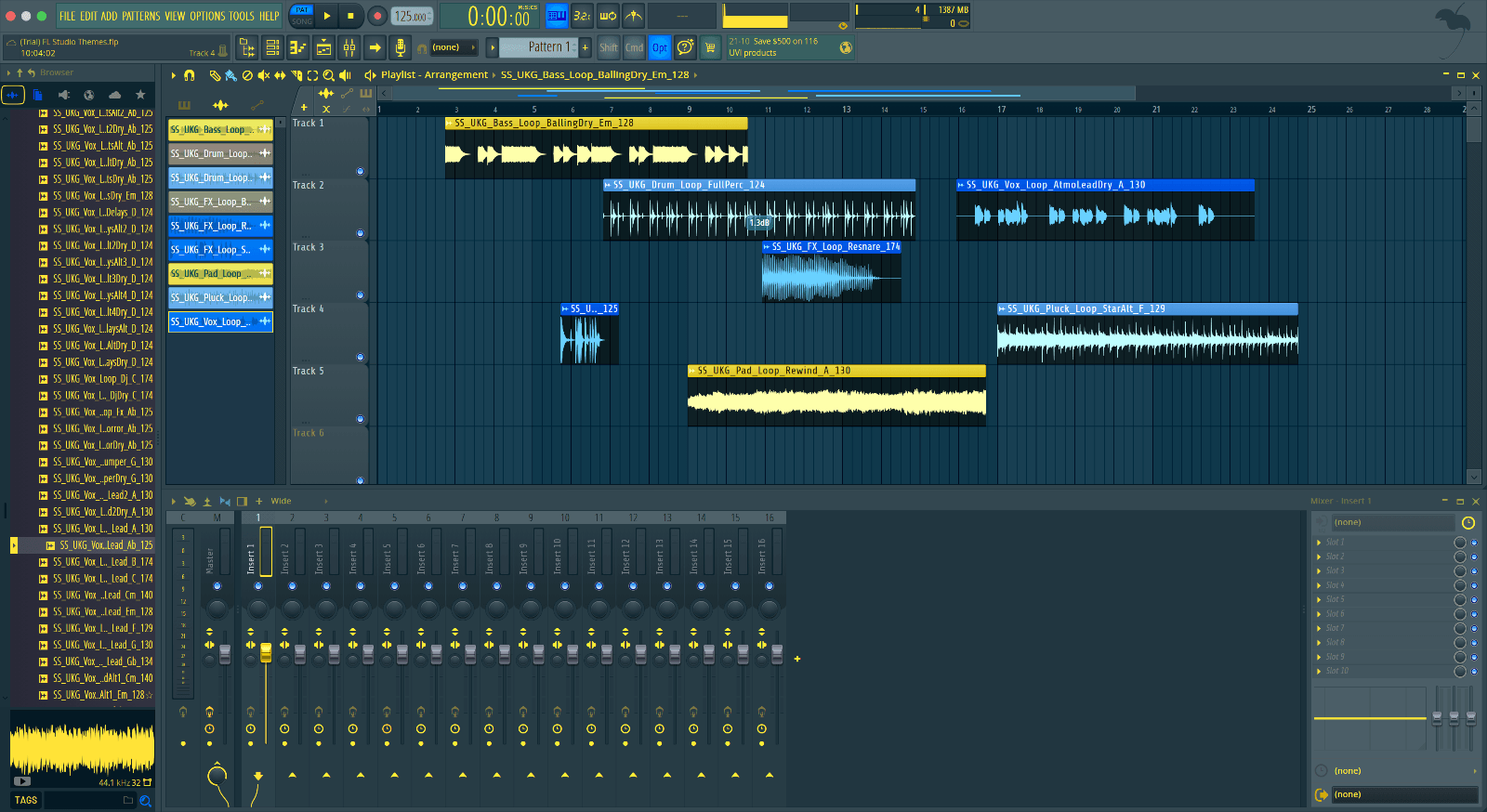The width and height of the screenshot is (1487, 812).
Task: Toggle the Shift modifier key button
Action: coord(608,47)
